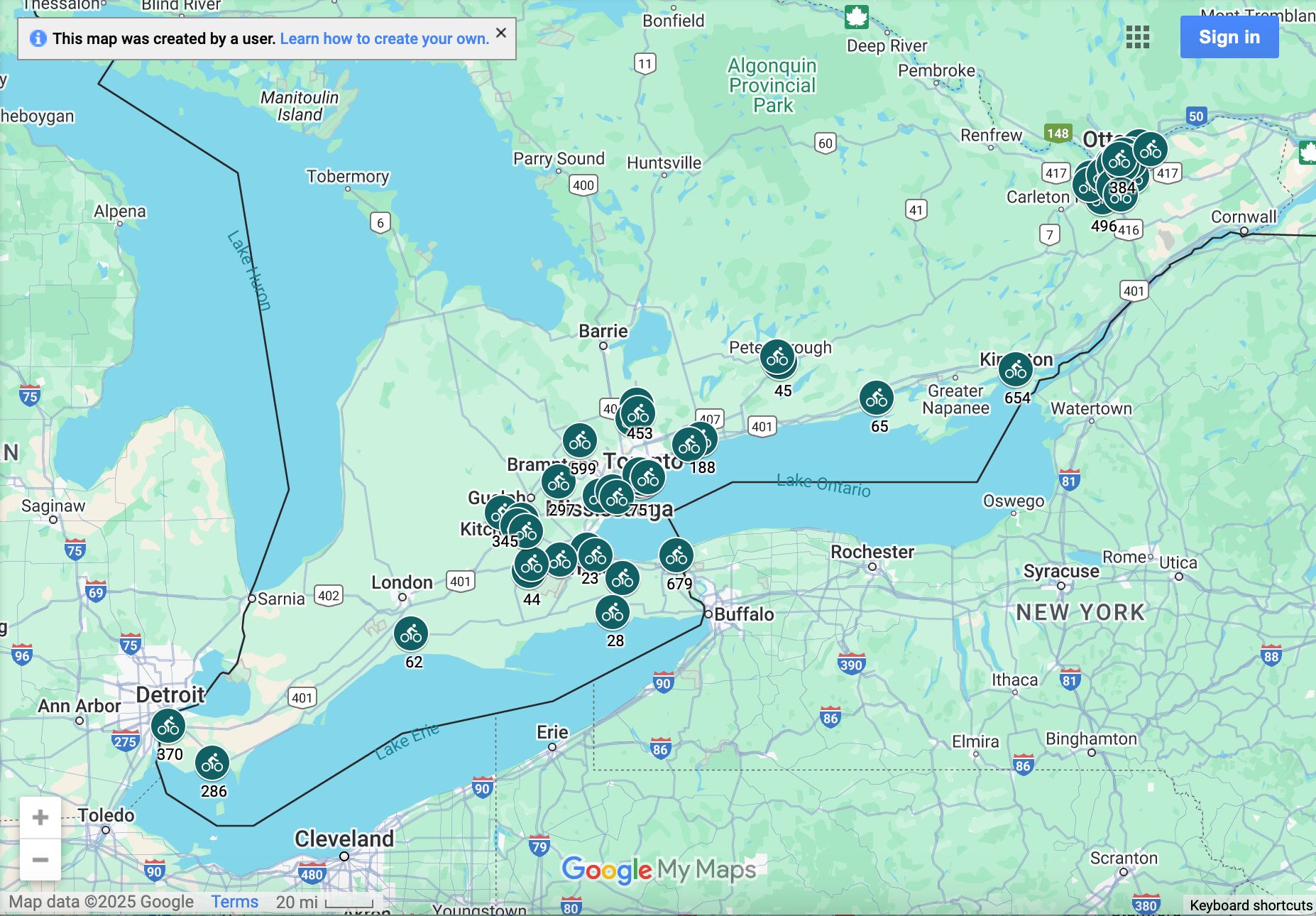Zoom in on the map
The width and height of the screenshot is (1316, 916).
pyautogui.click(x=40, y=817)
